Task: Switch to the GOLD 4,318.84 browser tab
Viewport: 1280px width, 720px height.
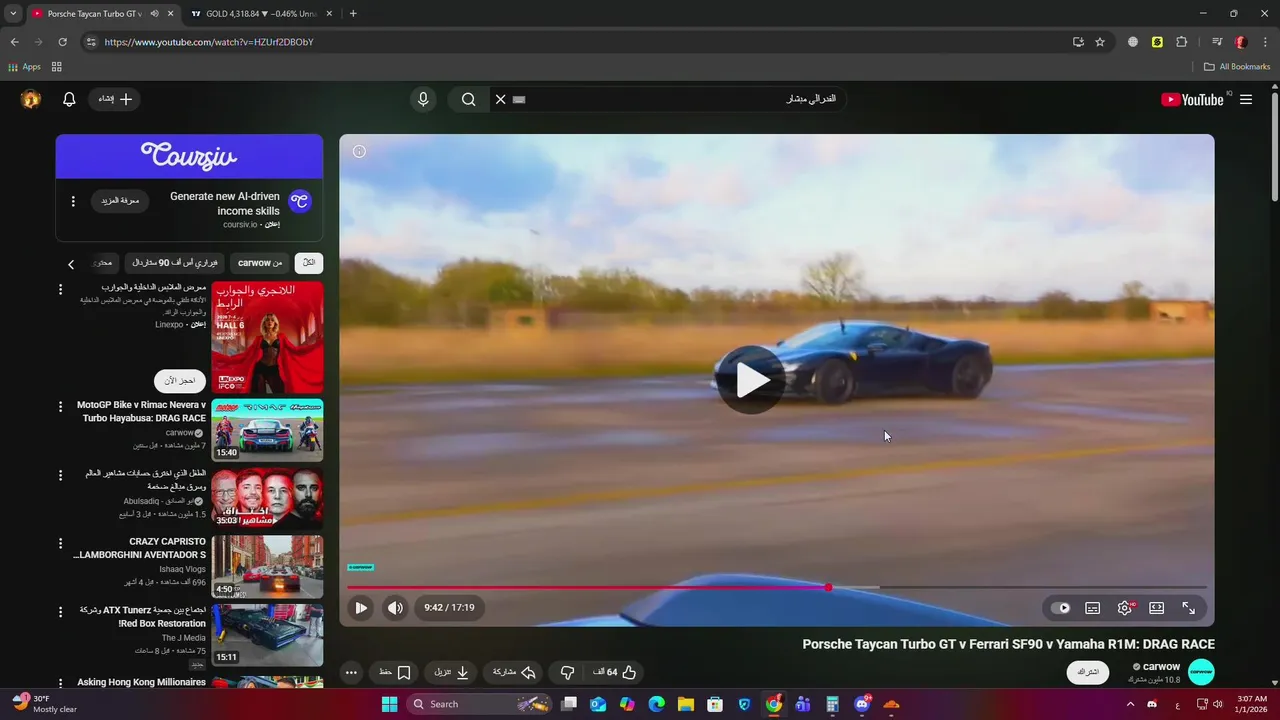Action: point(261,14)
